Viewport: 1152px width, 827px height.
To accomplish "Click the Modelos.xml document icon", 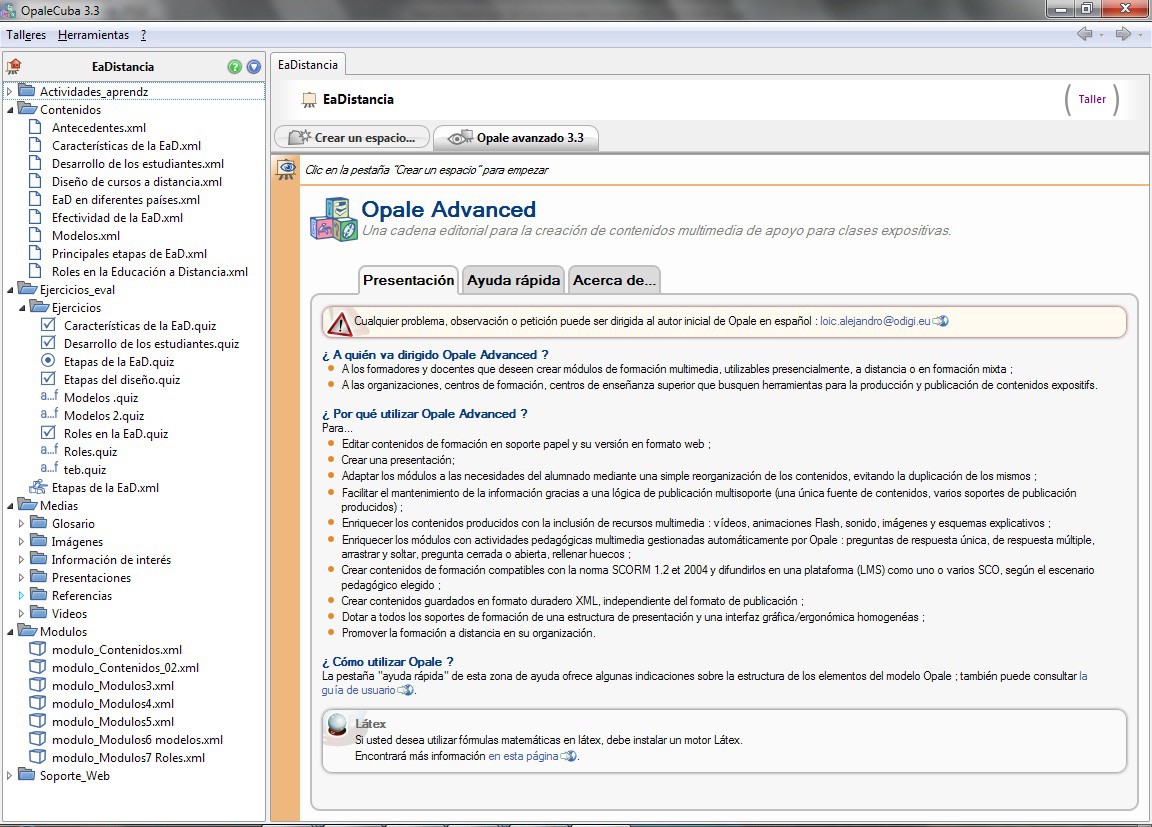I will click(35, 235).
